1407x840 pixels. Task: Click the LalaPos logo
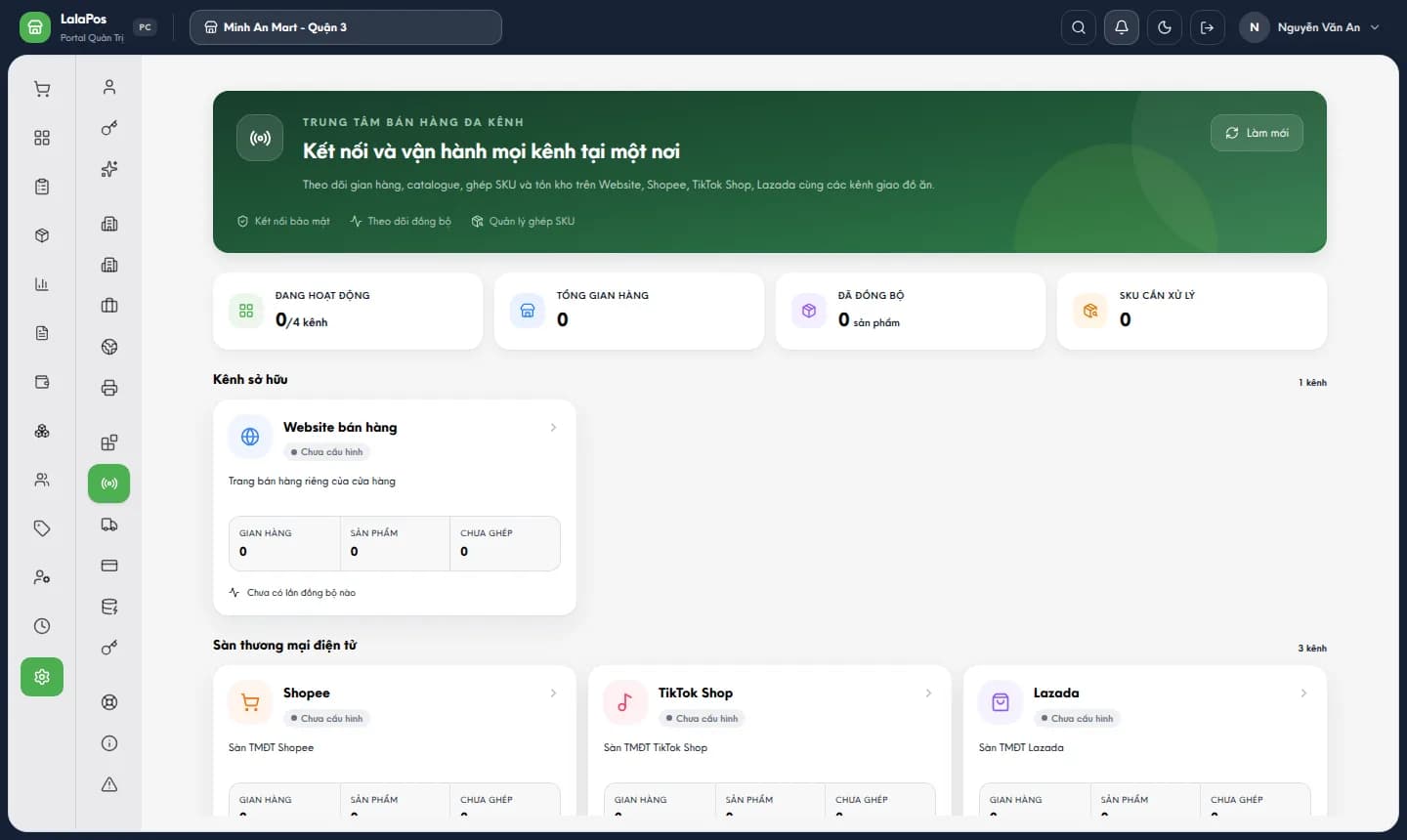point(35,27)
